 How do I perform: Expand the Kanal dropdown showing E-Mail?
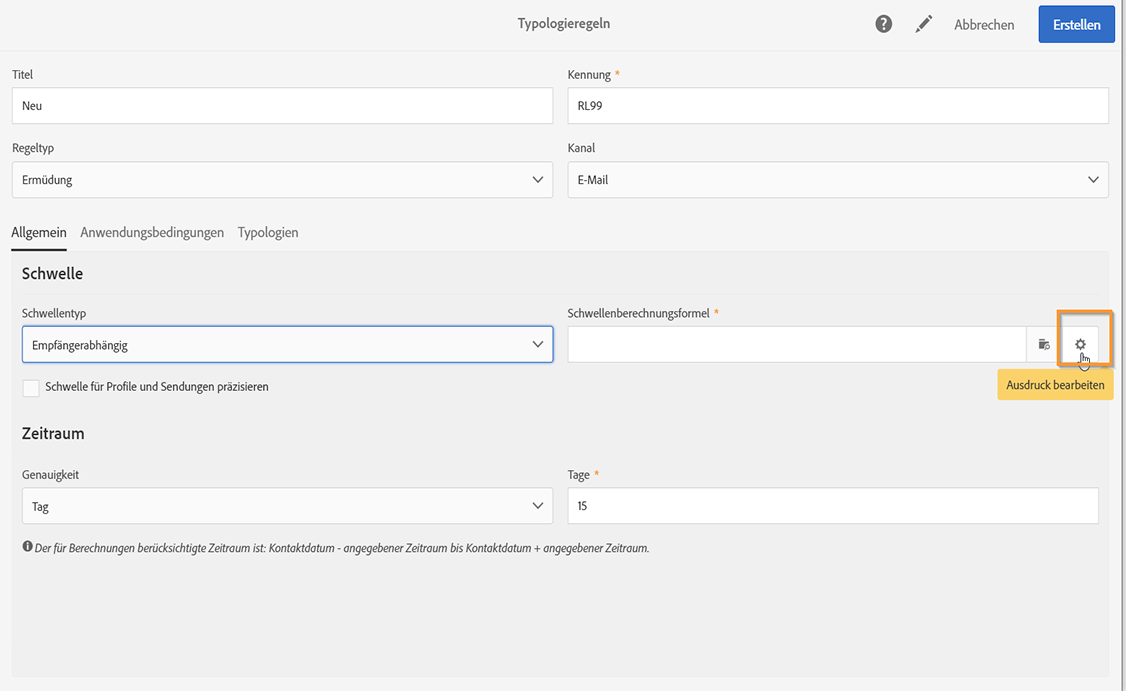pos(837,180)
